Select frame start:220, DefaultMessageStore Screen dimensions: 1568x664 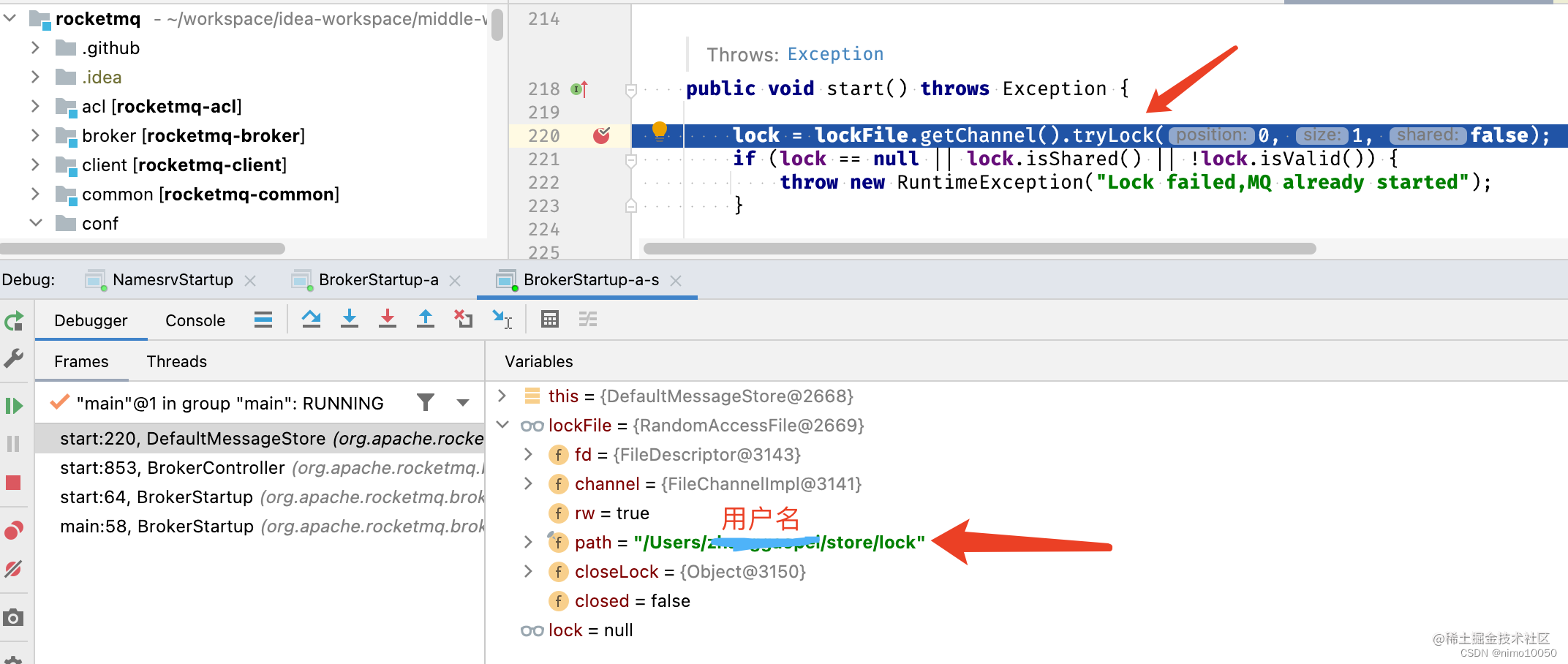point(260,439)
